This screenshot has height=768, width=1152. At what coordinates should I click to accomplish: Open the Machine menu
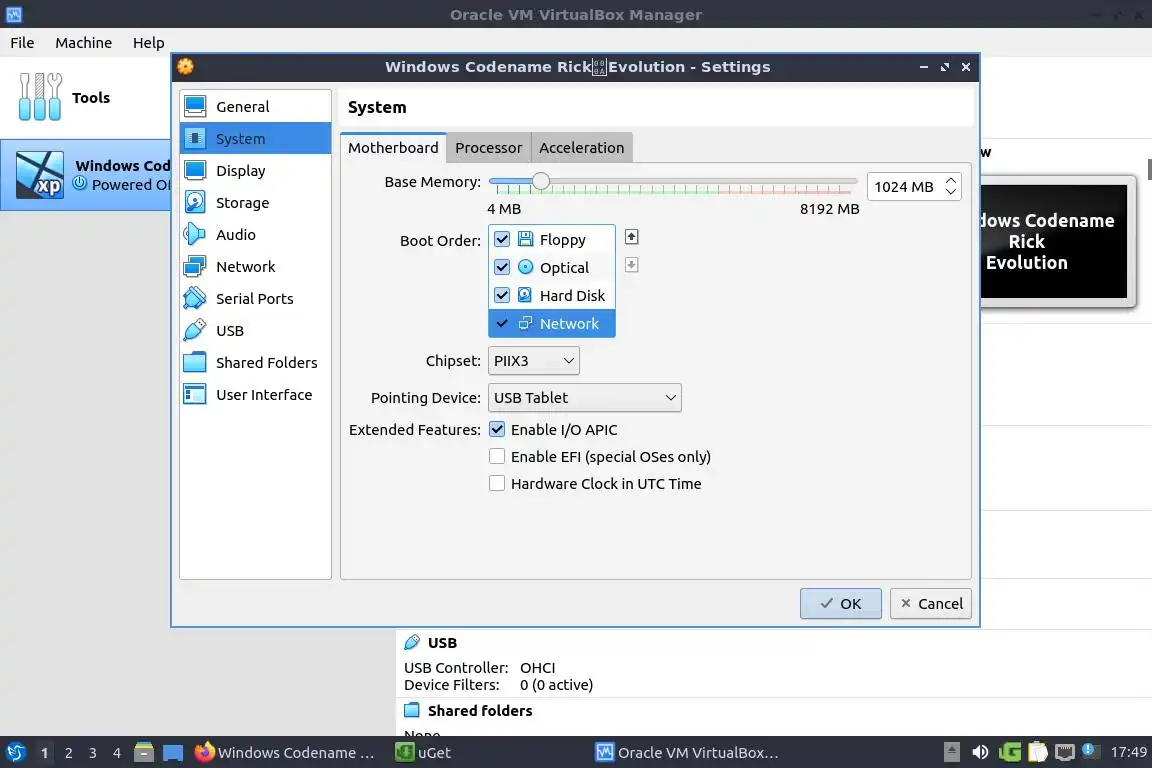point(84,43)
